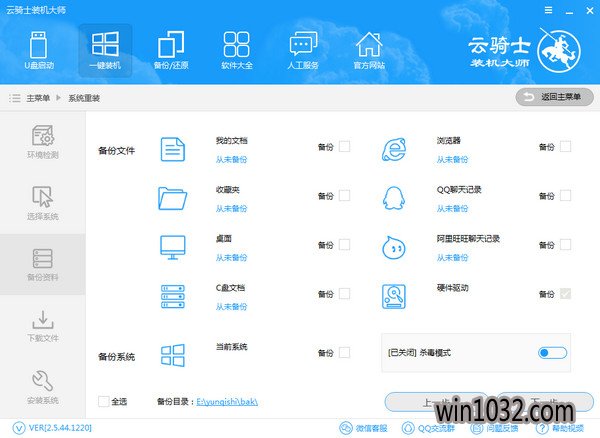Click 从未备份 under 收藏夹

pos(232,208)
